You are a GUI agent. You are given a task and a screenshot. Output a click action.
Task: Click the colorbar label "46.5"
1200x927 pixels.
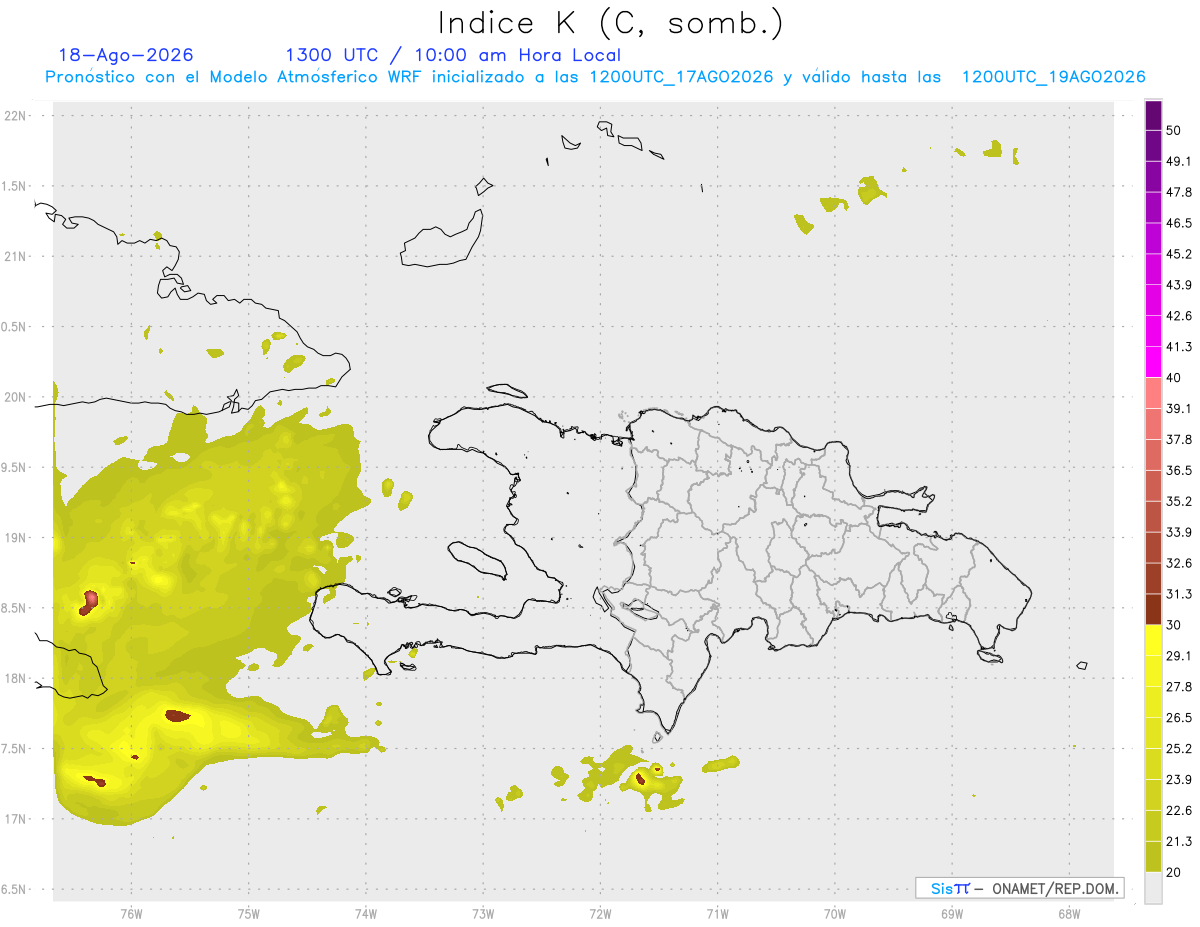(x=1179, y=224)
